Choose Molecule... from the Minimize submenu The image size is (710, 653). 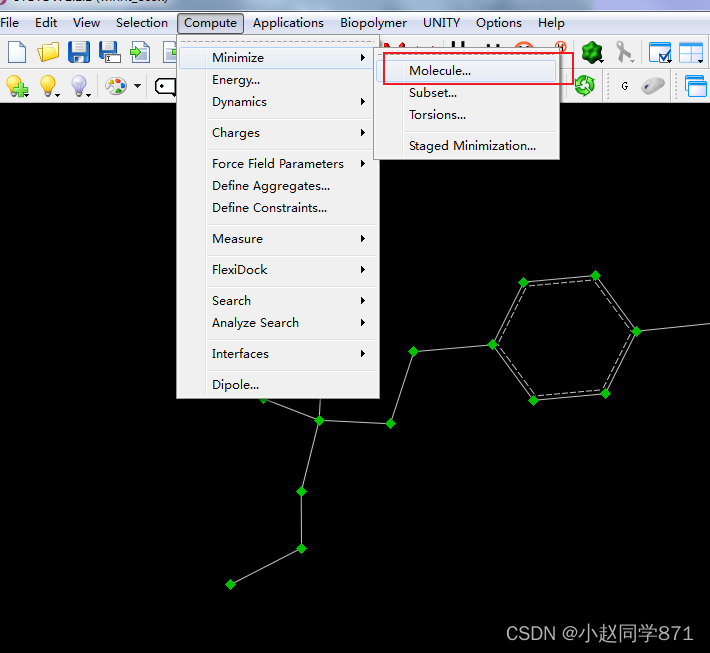pyautogui.click(x=466, y=71)
